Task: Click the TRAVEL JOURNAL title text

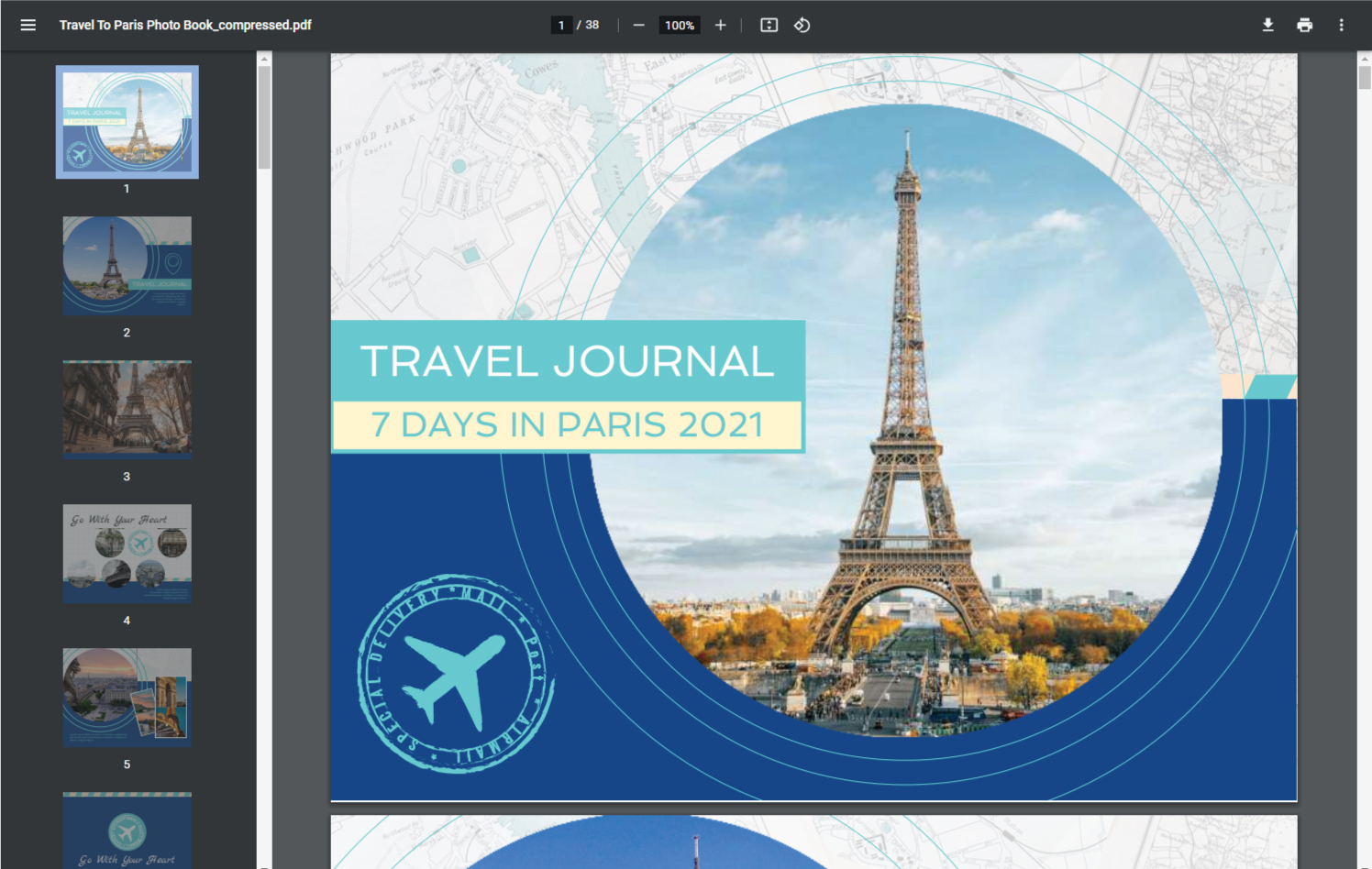Action: pyautogui.click(x=568, y=361)
